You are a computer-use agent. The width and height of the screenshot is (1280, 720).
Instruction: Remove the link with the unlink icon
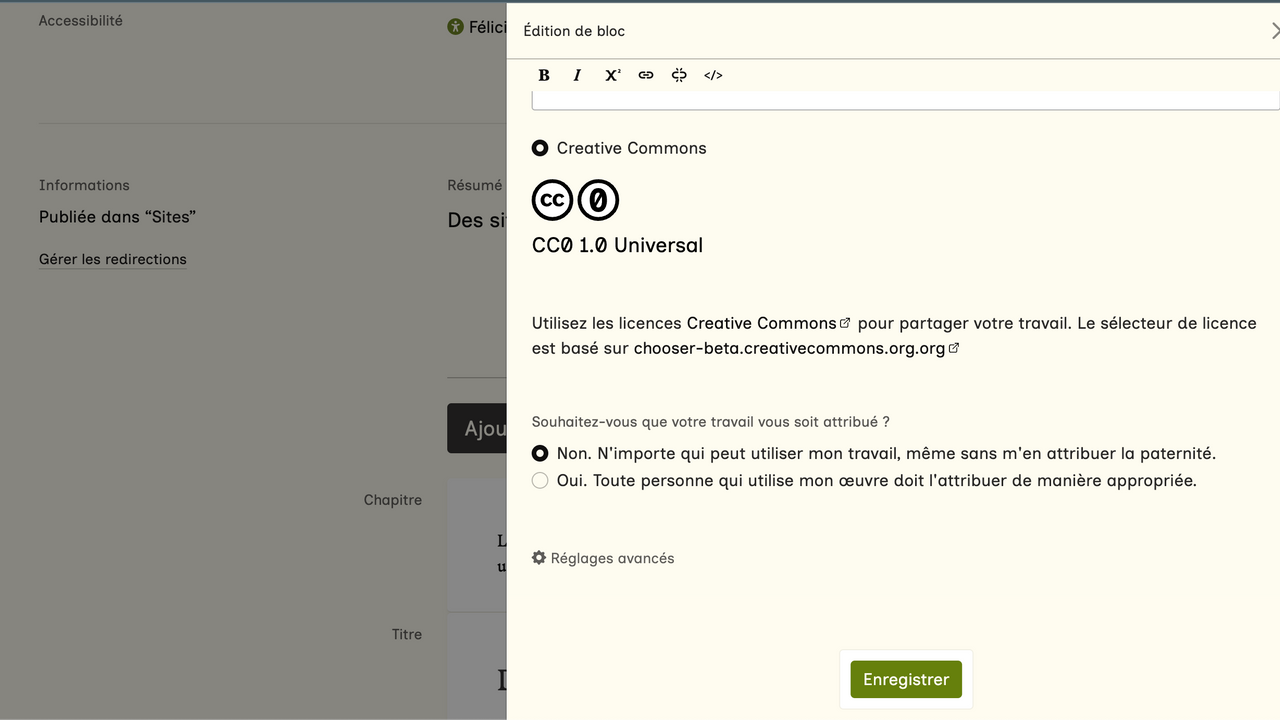679,75
